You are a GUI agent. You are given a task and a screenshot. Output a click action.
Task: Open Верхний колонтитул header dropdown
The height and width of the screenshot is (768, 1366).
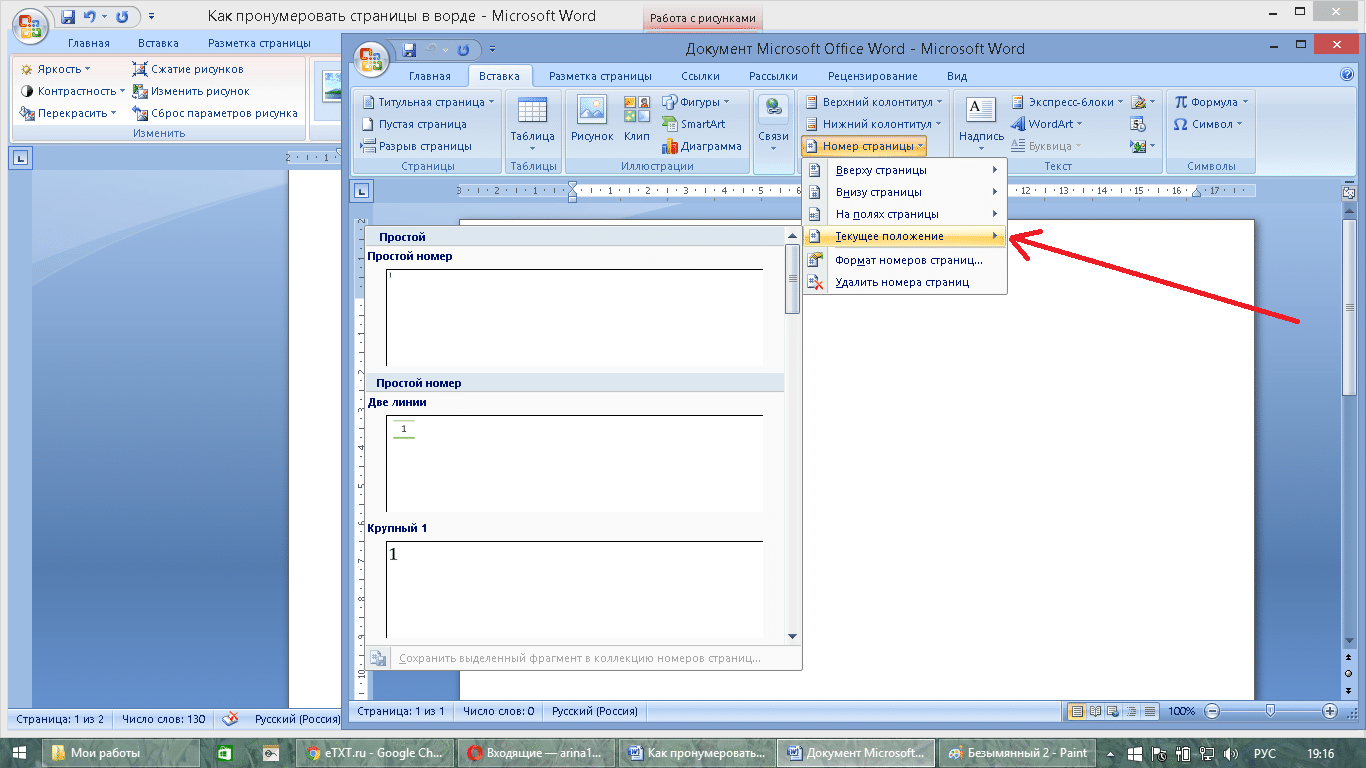(x=874, y=102)
